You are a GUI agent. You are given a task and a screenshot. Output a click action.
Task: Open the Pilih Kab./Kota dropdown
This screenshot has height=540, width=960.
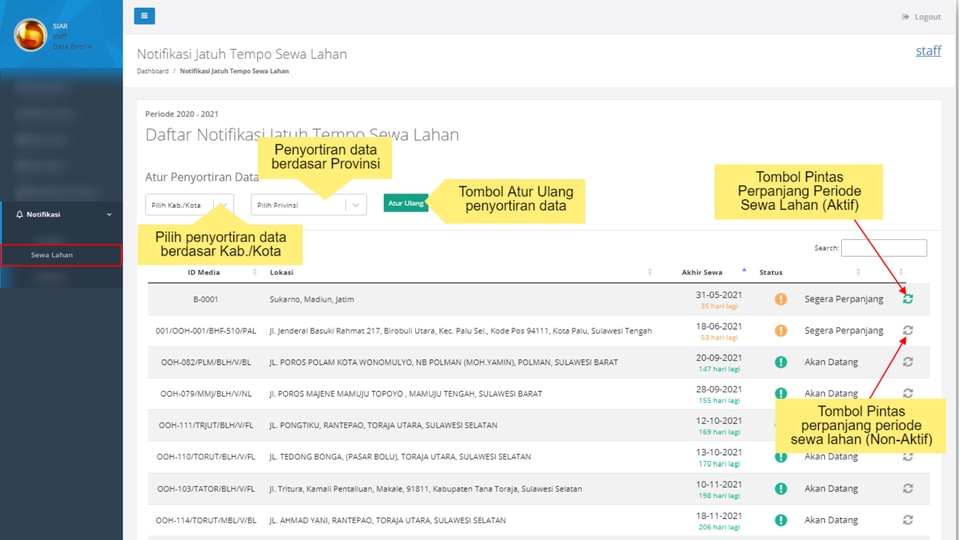(x=189, y=205)
